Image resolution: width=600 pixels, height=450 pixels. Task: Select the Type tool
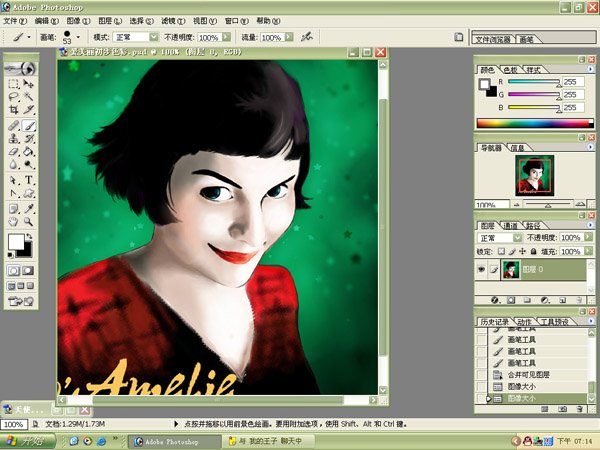[29, 180]
